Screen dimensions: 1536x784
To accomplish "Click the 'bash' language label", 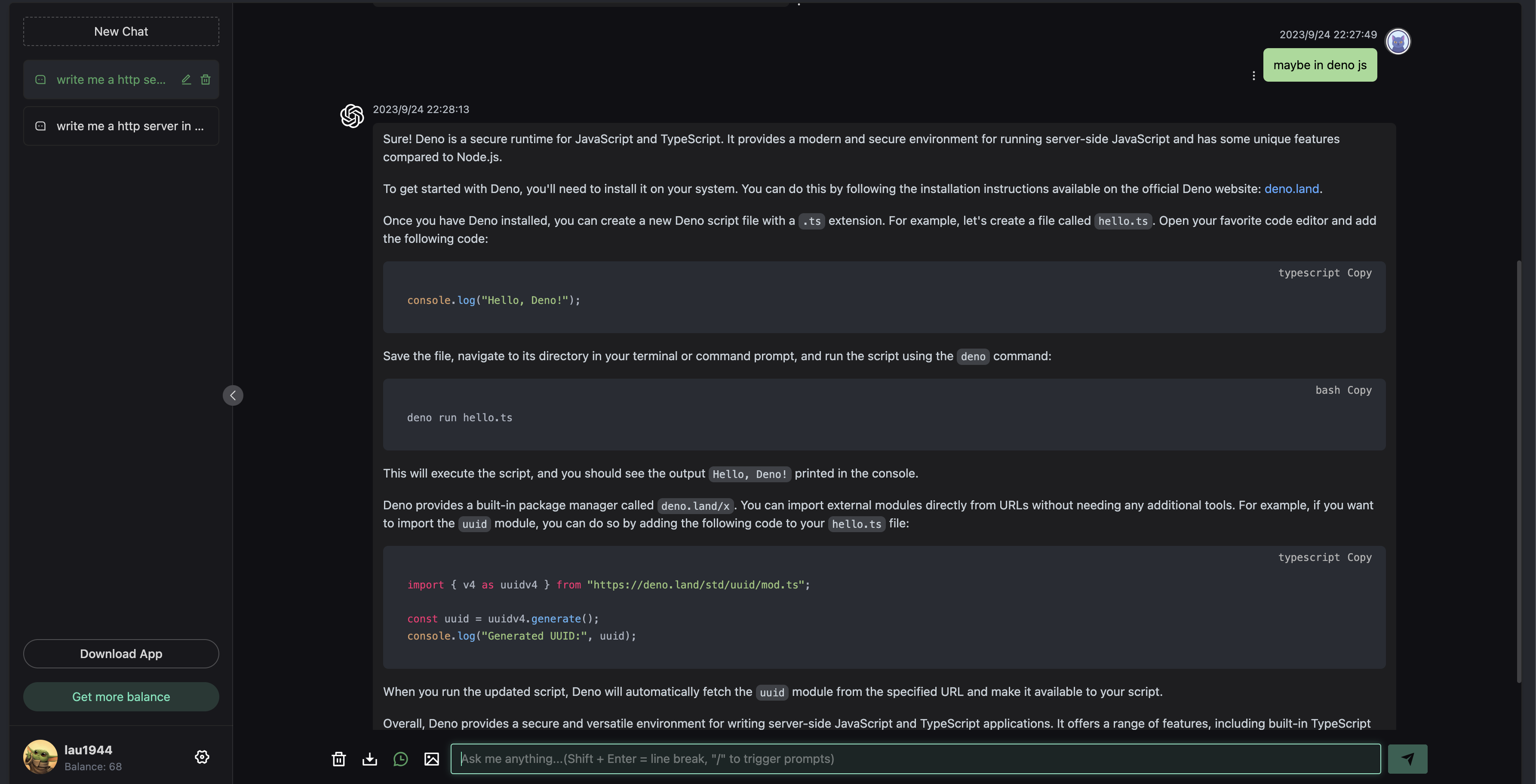I will point(1327,391).
